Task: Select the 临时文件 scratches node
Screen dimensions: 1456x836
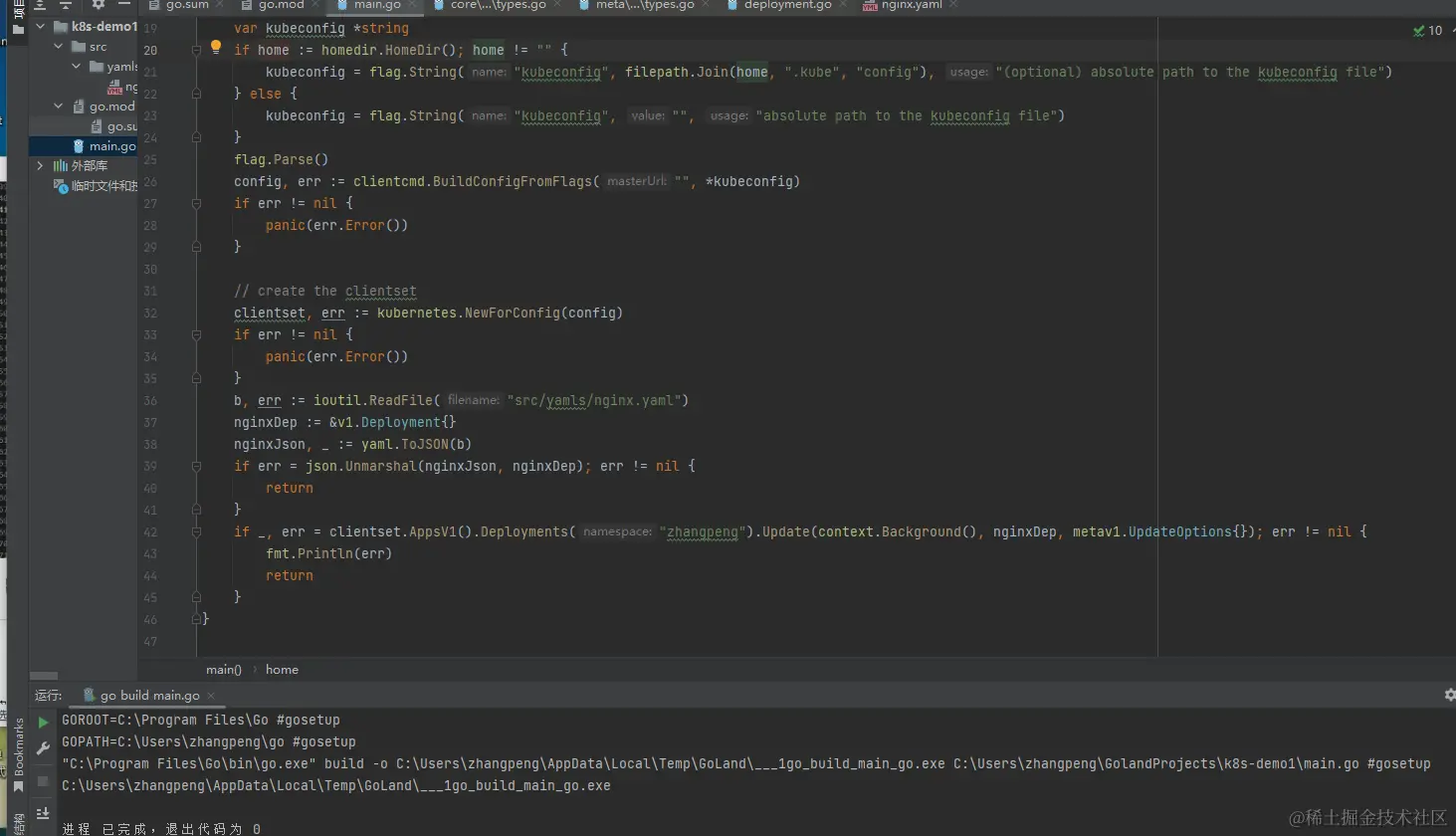Action: [x=97, y=186]
